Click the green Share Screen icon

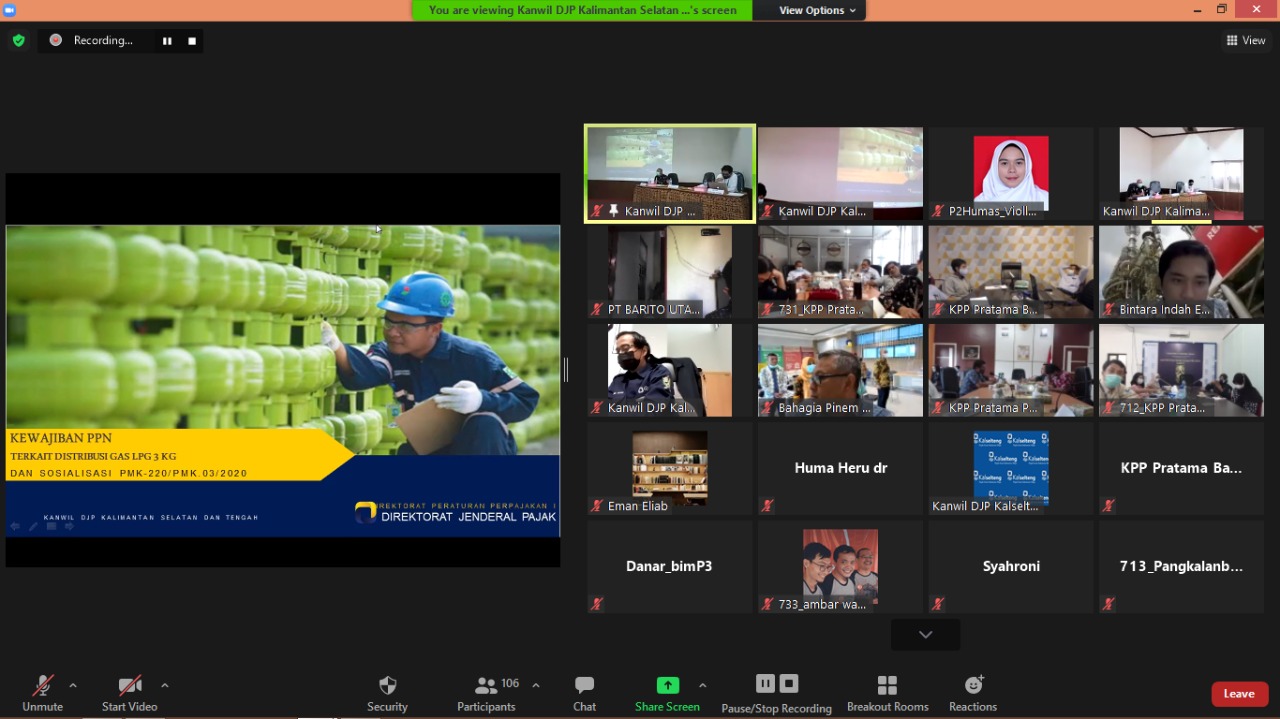[667, 686]
